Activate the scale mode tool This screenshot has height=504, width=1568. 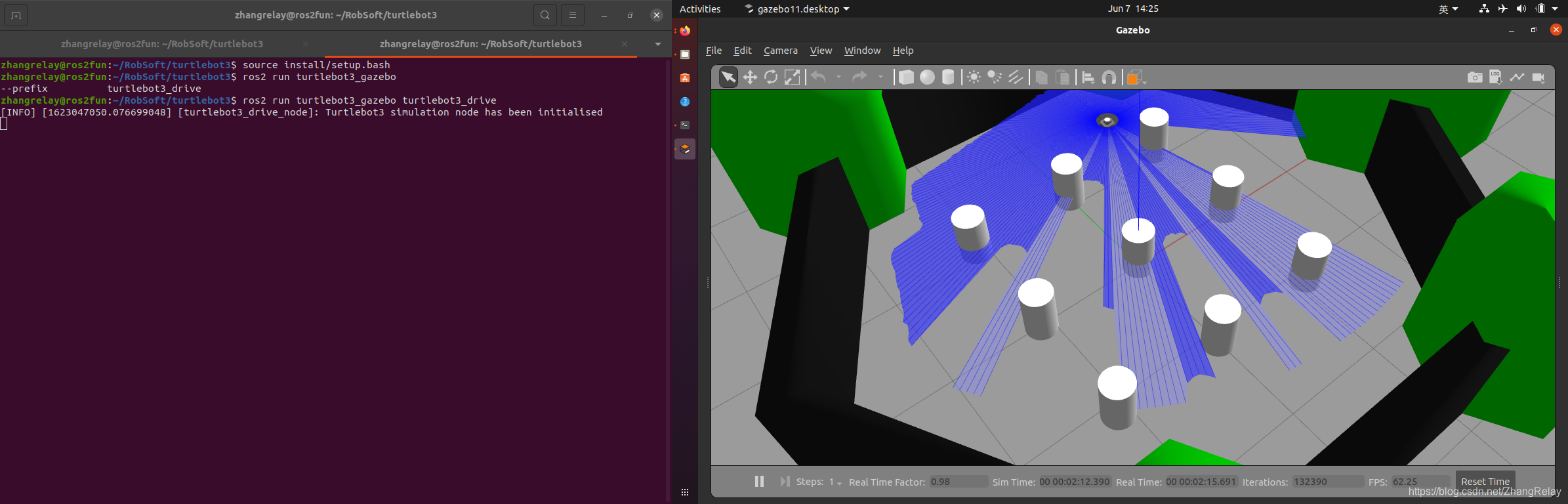pyautogui.click(x=793, y=77)
